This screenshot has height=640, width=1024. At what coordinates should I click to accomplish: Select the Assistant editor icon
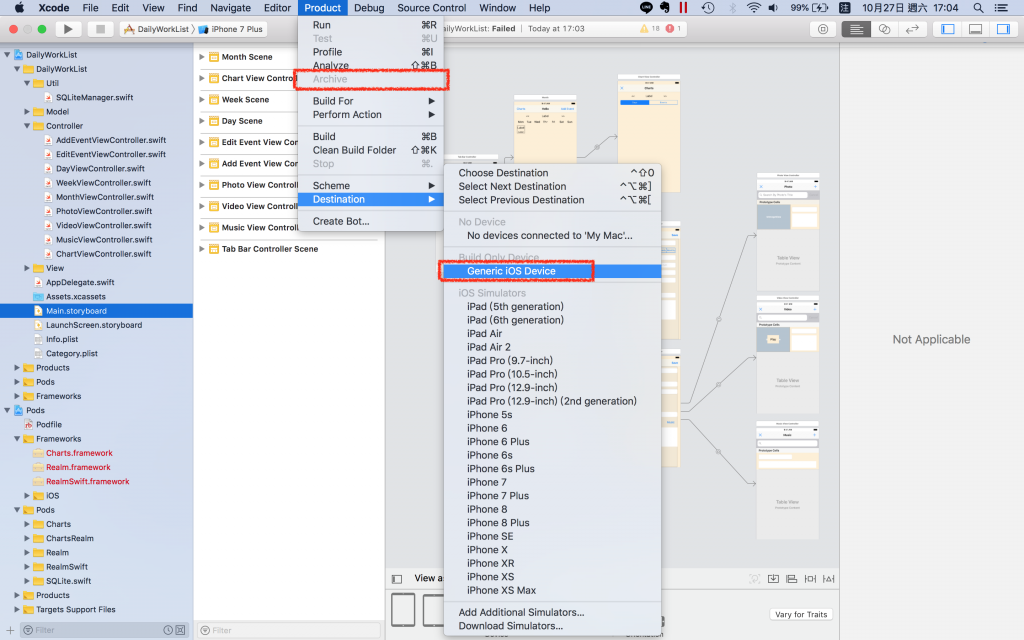(x=884, y=29)
